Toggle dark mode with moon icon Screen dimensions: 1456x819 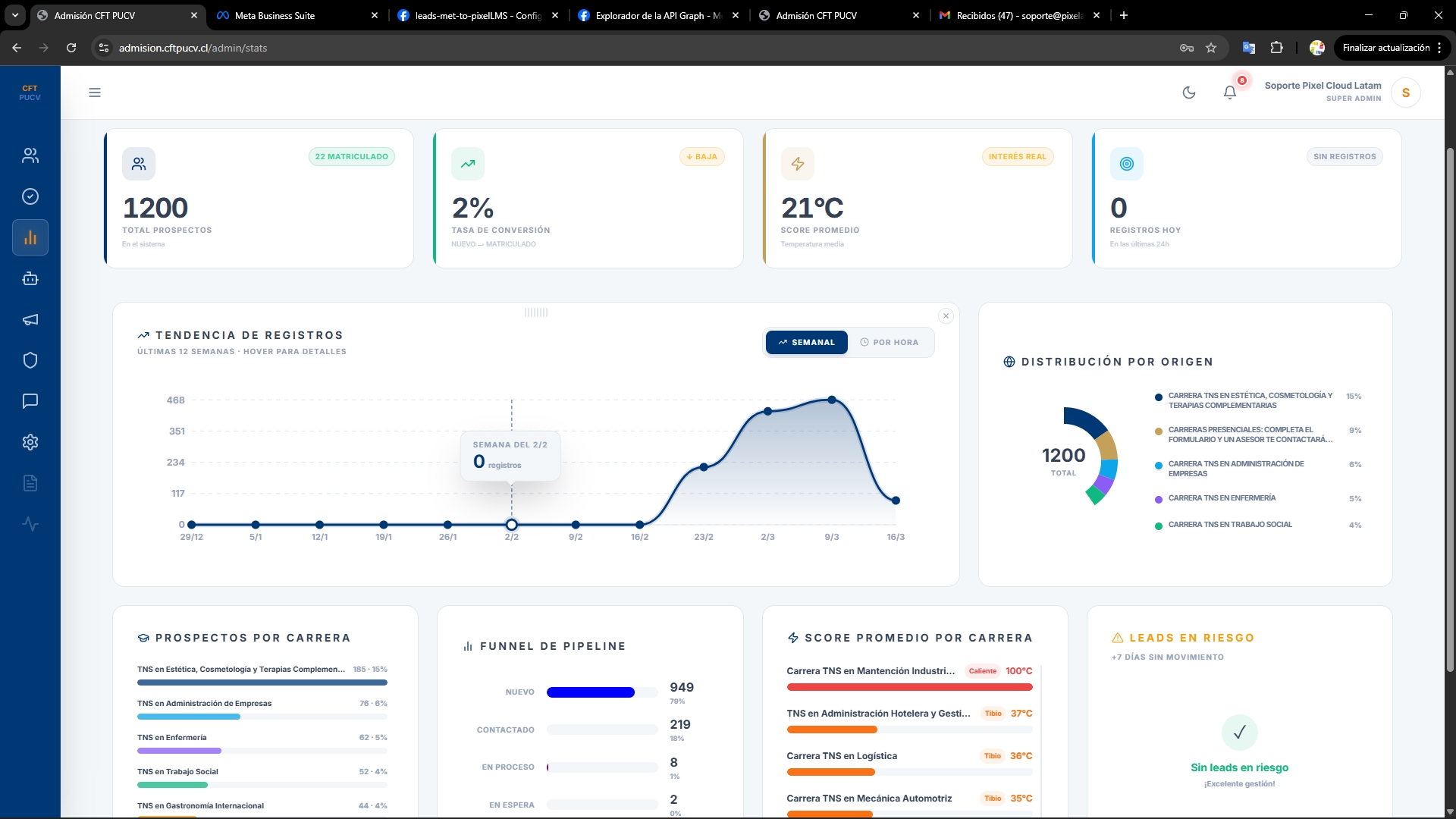click(x=1188, y=93)
